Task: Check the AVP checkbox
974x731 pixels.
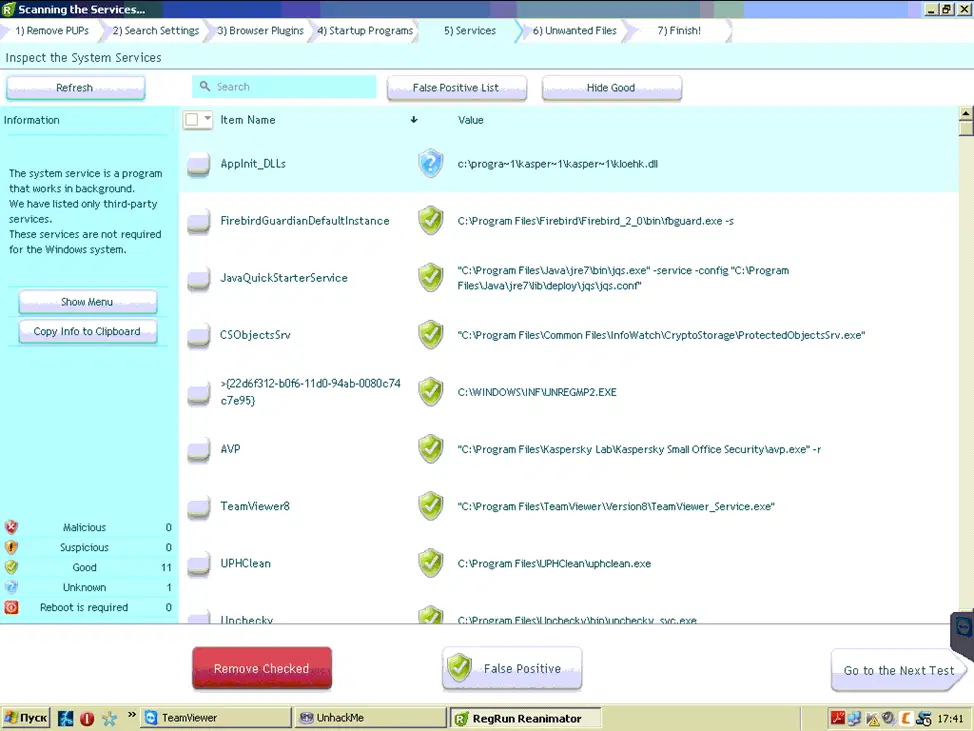Action: [199, 450]
